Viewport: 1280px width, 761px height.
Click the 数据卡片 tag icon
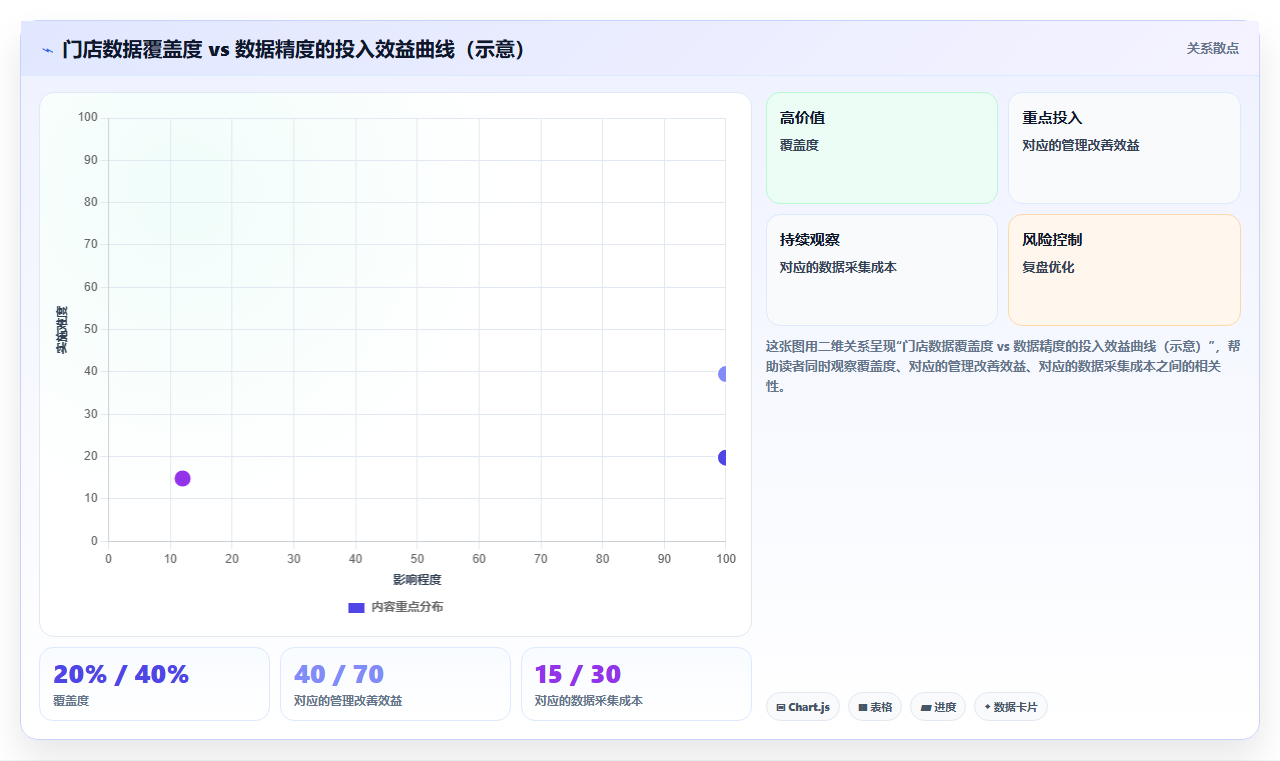(987, 707)
